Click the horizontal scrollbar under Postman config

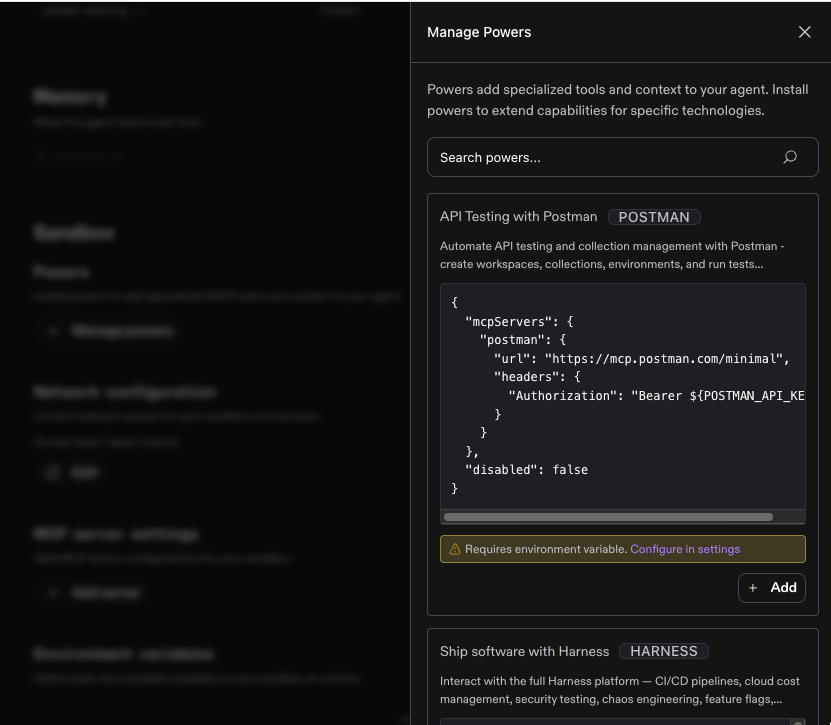[608, 517]
